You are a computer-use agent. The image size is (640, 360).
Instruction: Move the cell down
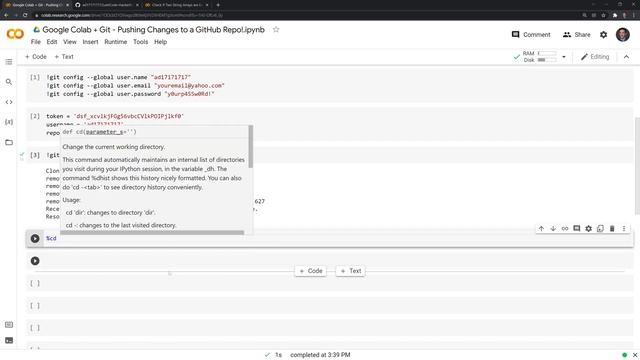553,229
